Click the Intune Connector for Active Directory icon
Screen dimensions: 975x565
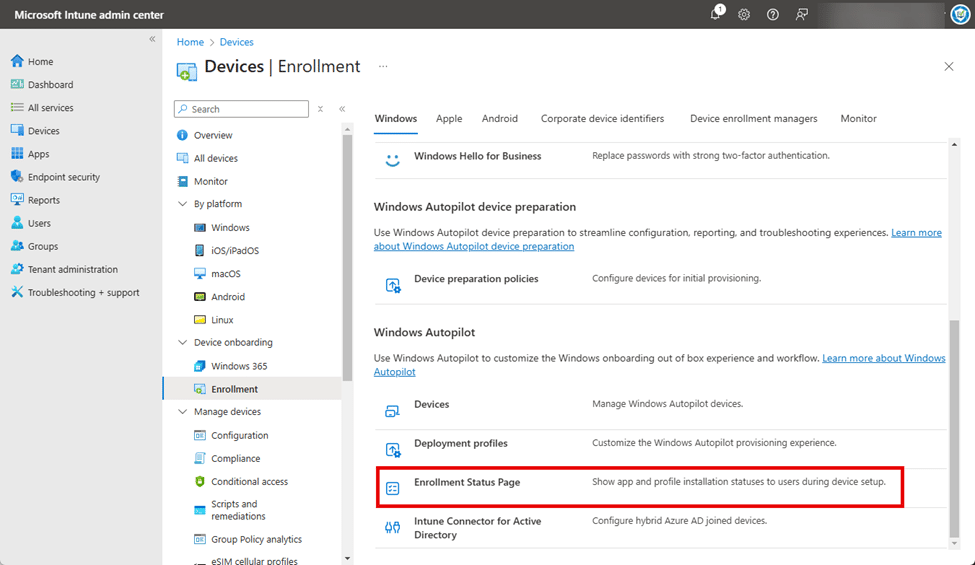tap(393, 527)
